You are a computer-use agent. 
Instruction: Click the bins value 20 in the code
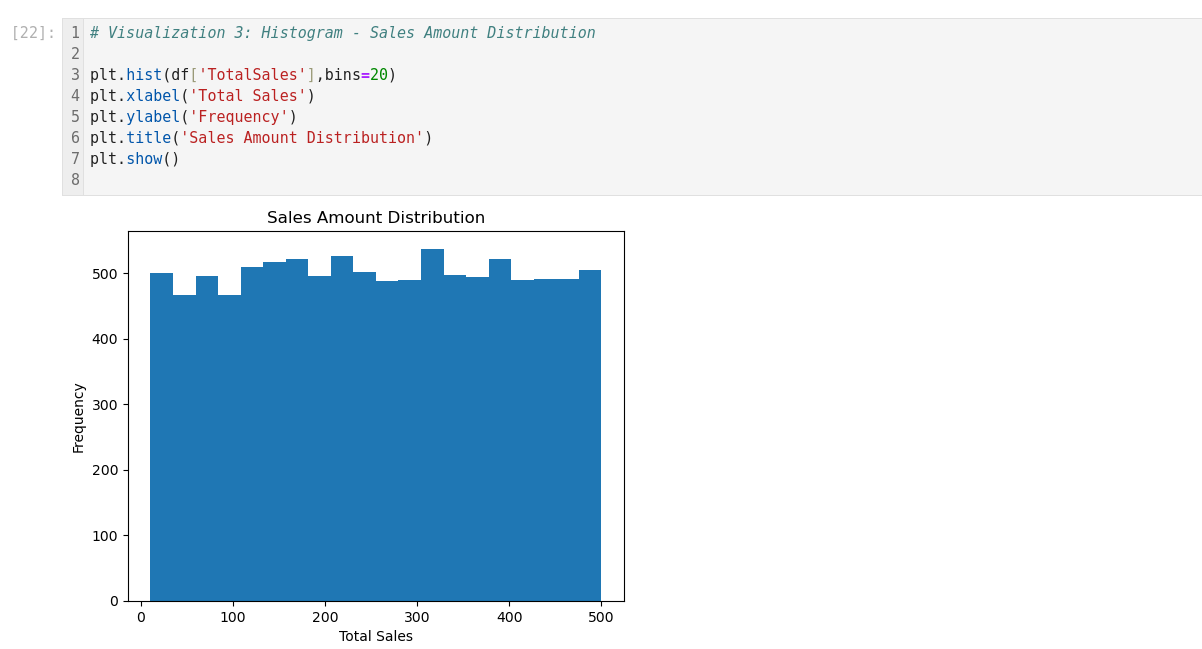coord(379,75)
